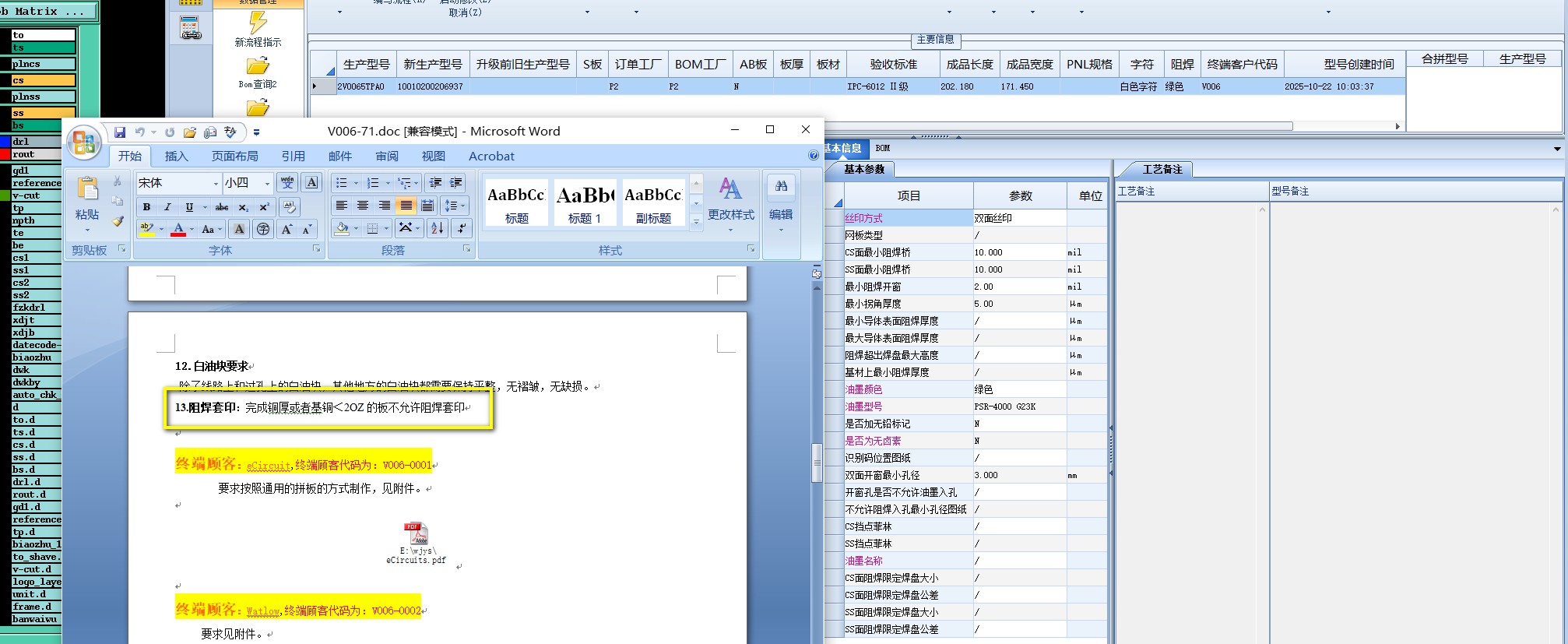Viewport: 1568px width, 644px height.
Task: Open Word Help question mark icon
Action: click(x=814, y=156)
